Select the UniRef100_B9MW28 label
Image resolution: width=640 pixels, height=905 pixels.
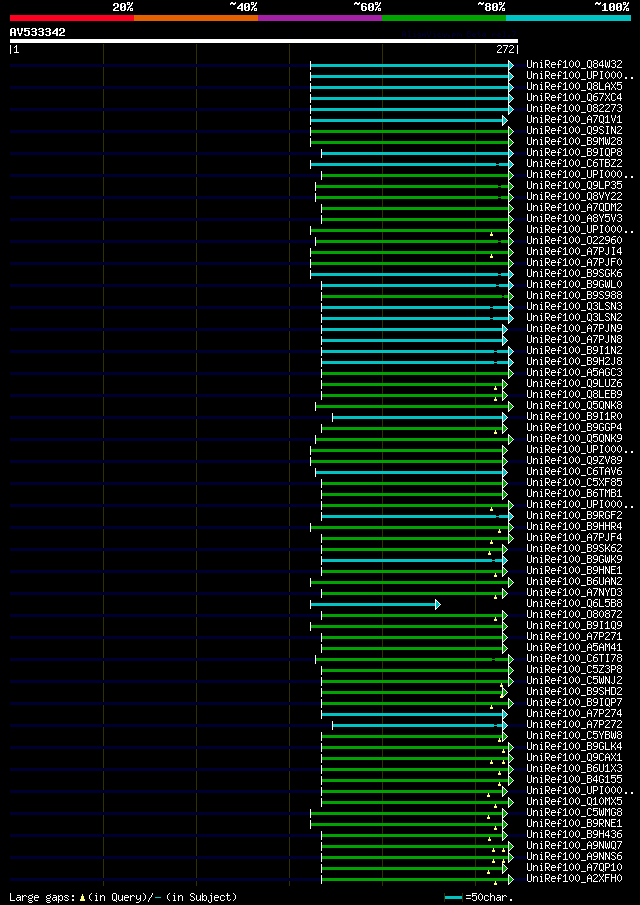(x=574, y=141)
